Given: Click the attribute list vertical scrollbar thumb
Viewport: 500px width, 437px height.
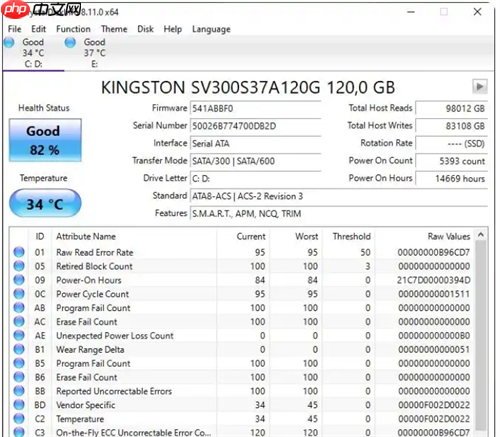Looking at the screenshot, I should pos(481,335).
